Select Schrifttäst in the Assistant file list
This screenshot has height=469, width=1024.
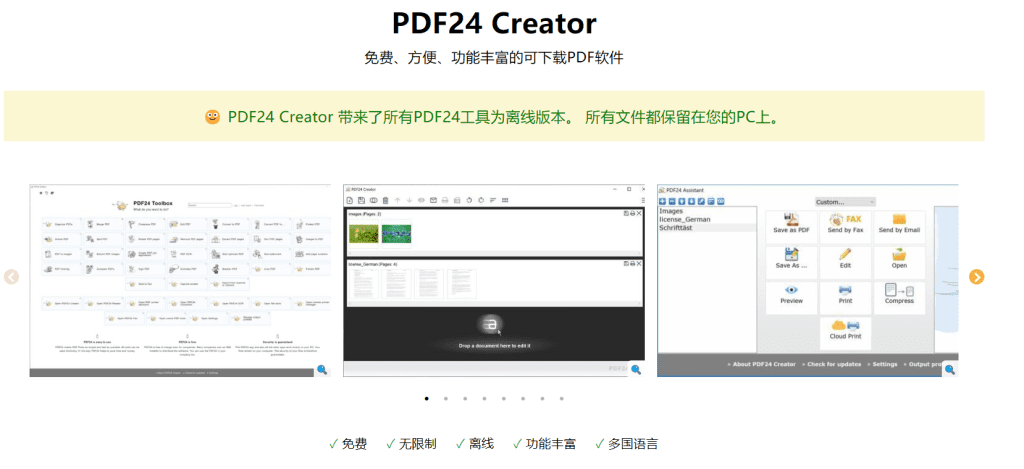click(708, 228)
